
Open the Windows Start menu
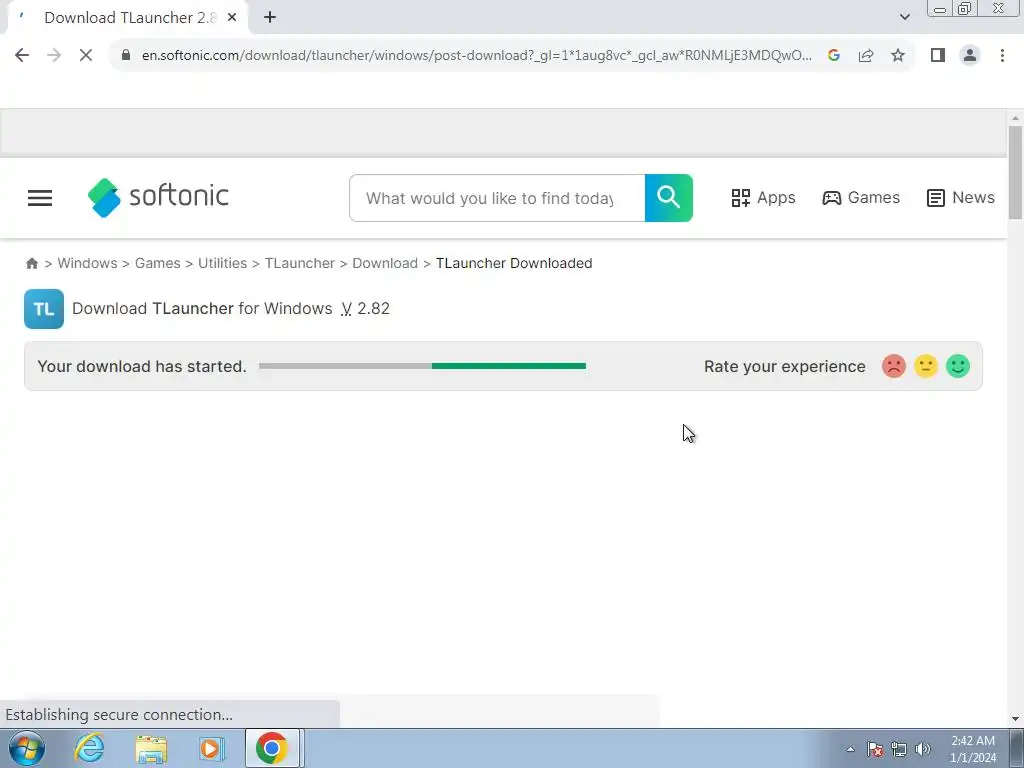27,748
